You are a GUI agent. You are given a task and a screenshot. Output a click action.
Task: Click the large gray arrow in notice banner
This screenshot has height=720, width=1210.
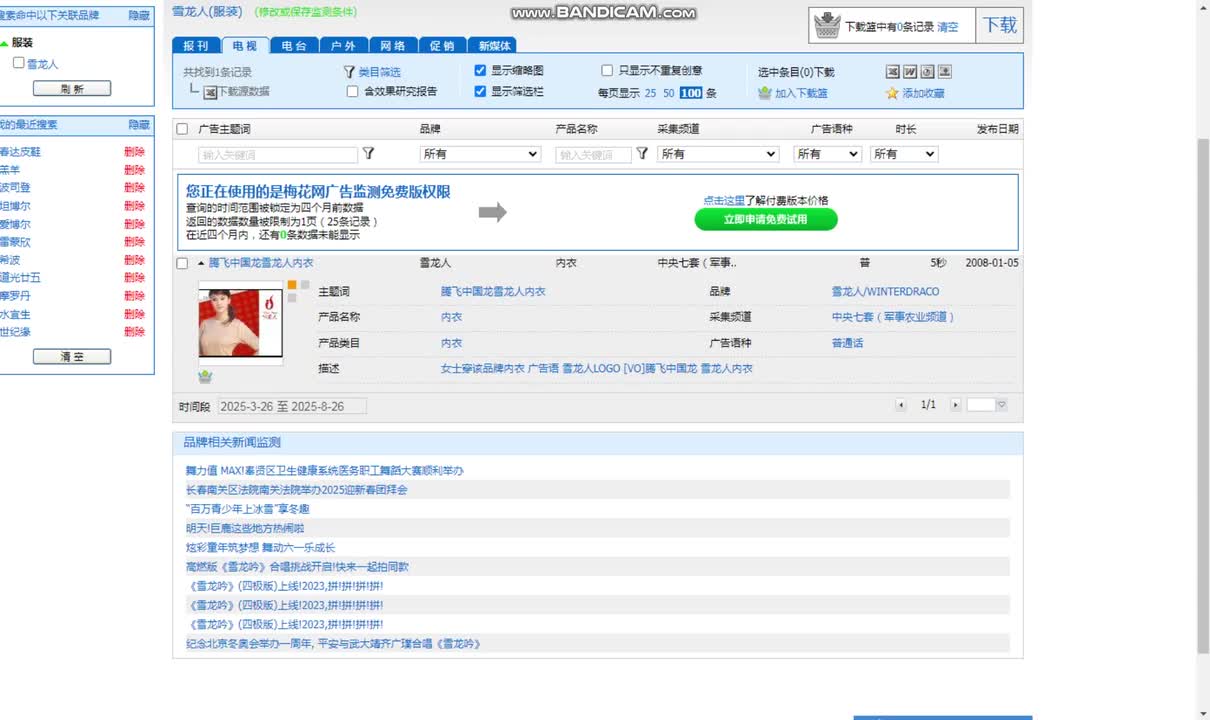click(x=492, y=212)
